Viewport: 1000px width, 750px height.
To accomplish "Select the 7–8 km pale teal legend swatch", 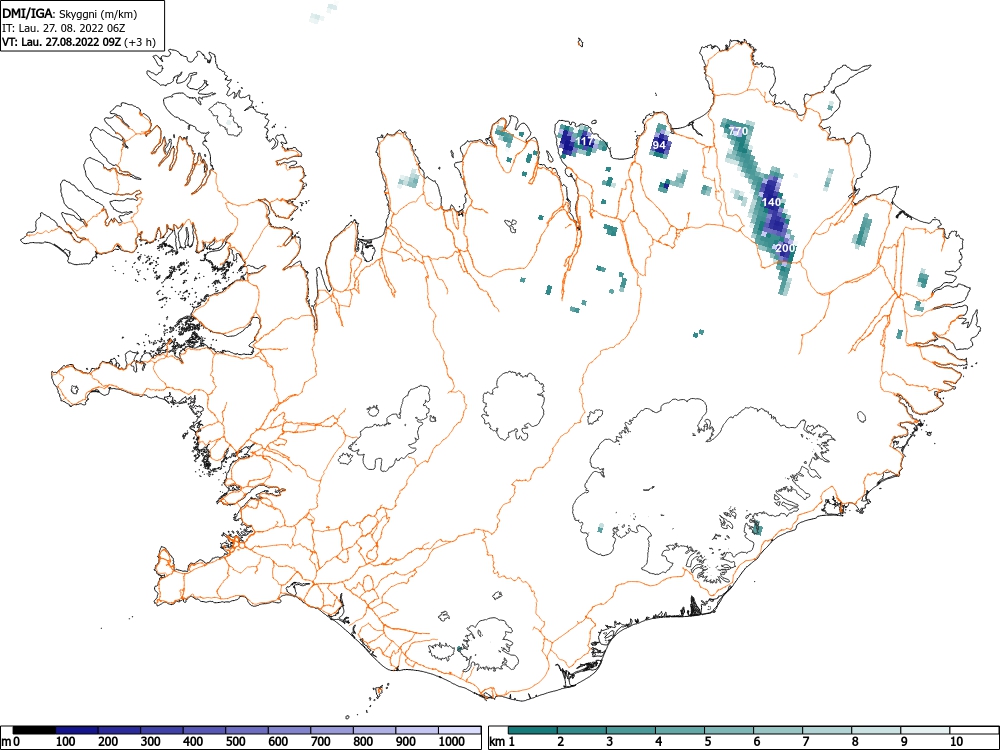I will (827, 730).
